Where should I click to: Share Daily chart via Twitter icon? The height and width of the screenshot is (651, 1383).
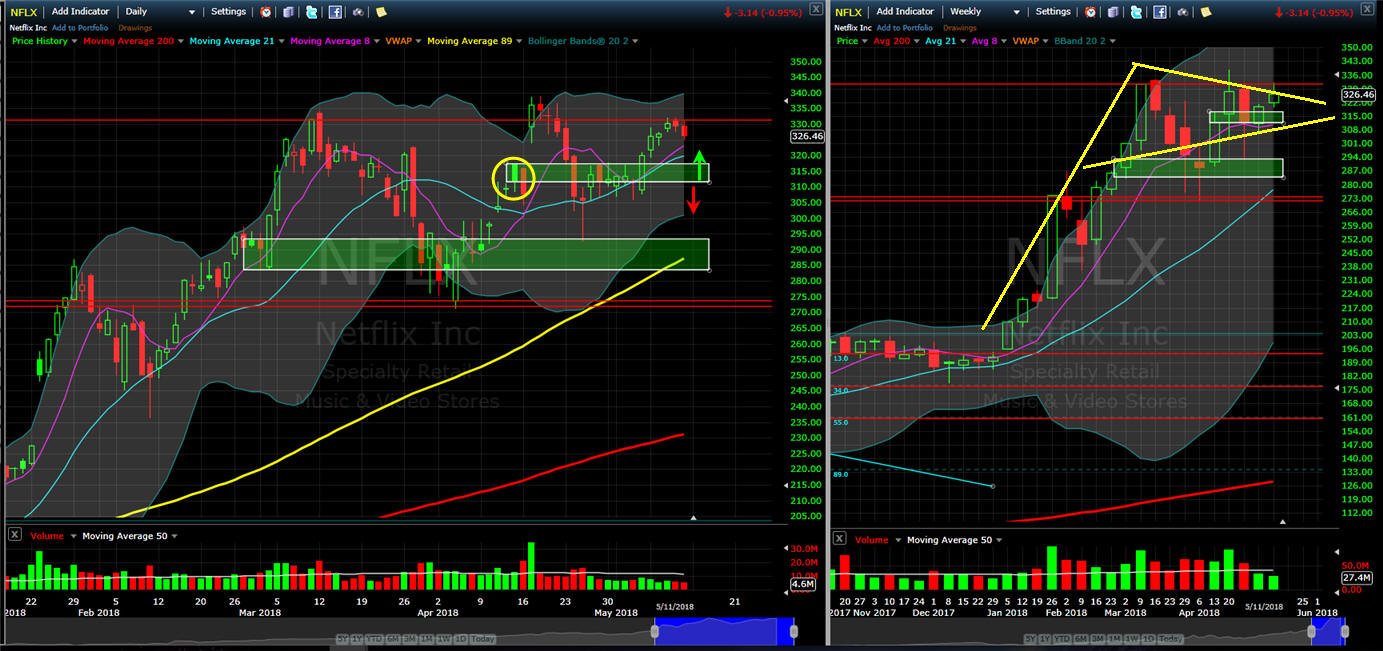(312, 12)
